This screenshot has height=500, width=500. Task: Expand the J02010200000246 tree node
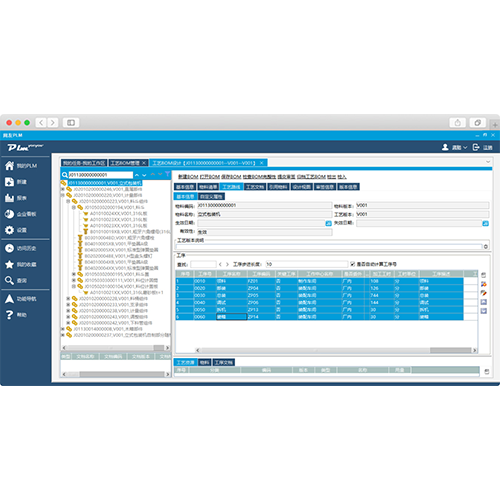[x=62, y=189]
